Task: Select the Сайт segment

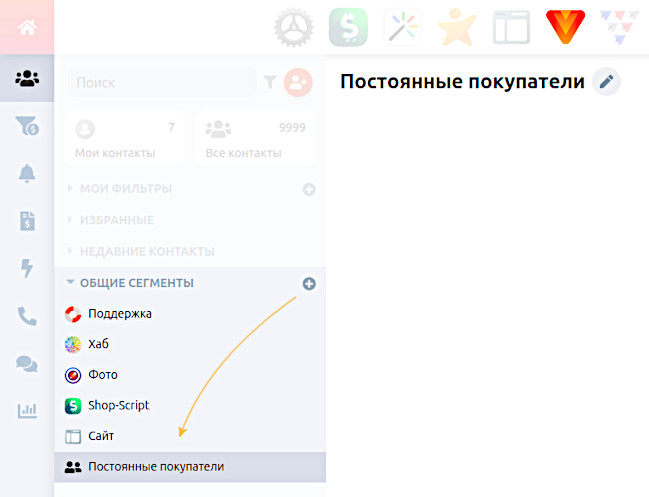Action: click(190, 436)
